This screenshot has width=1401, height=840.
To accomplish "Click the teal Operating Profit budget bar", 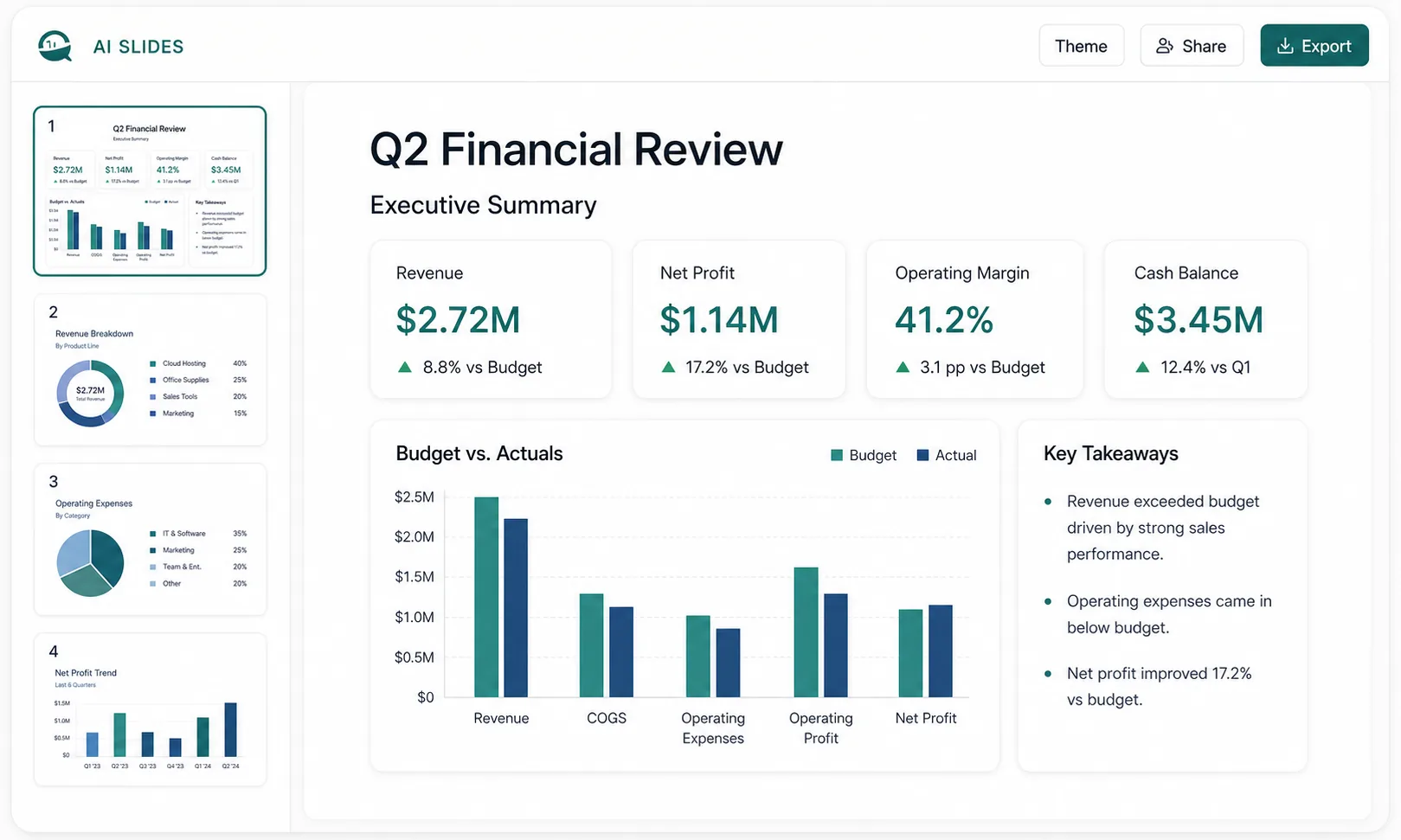I will point(807,632).
